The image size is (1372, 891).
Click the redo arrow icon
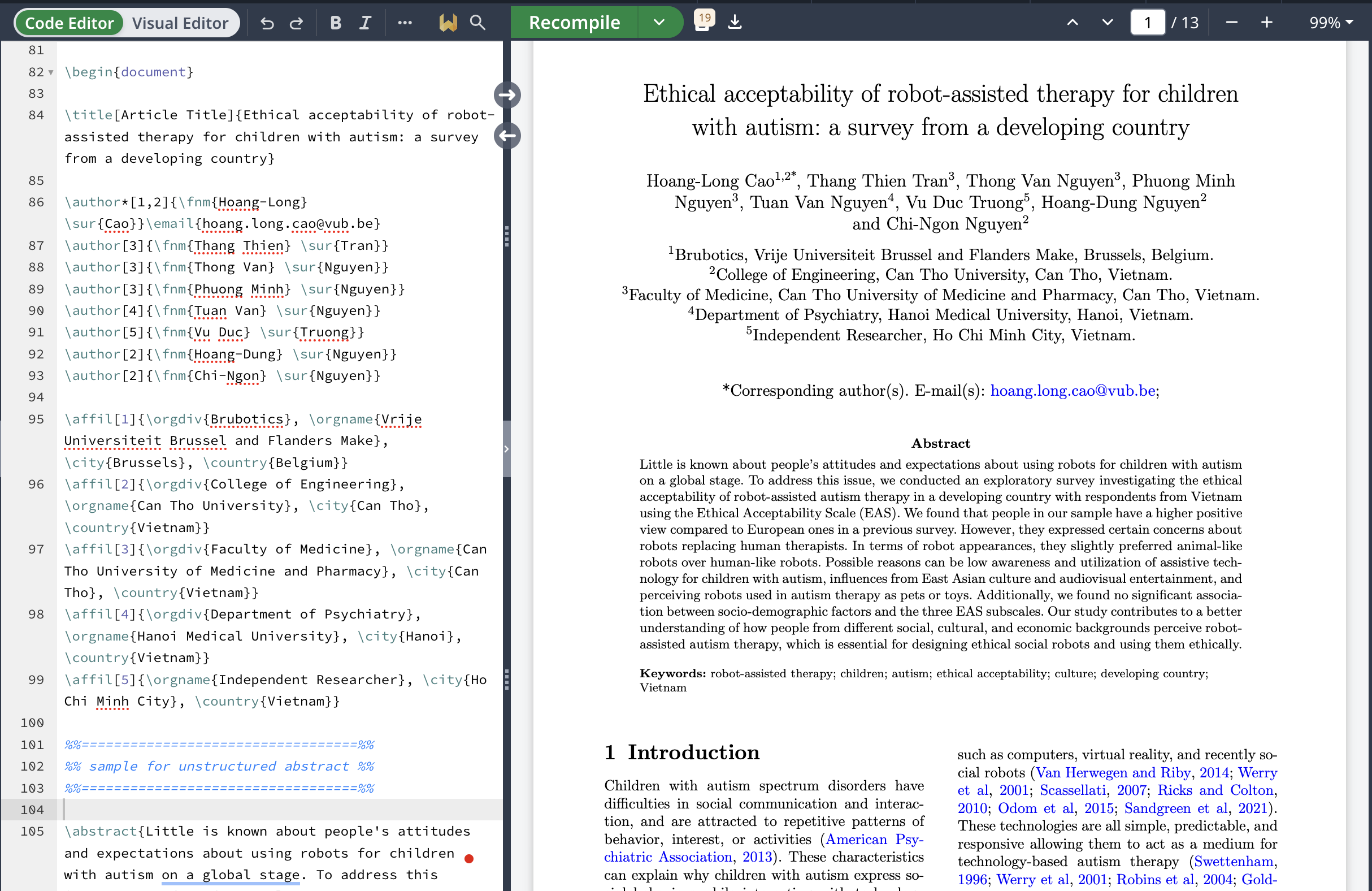pos(296,23)
